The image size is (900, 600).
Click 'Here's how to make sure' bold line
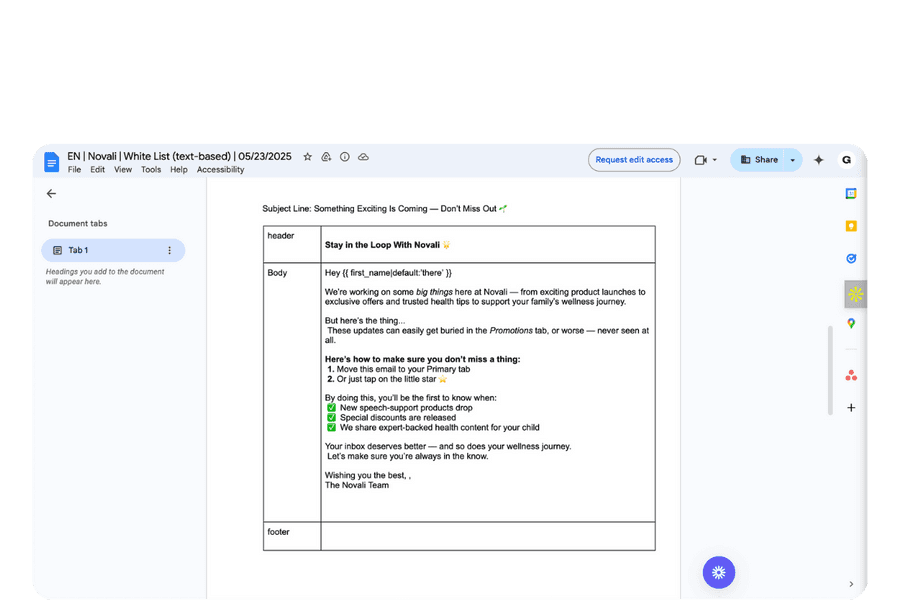[x=422, y=359]
